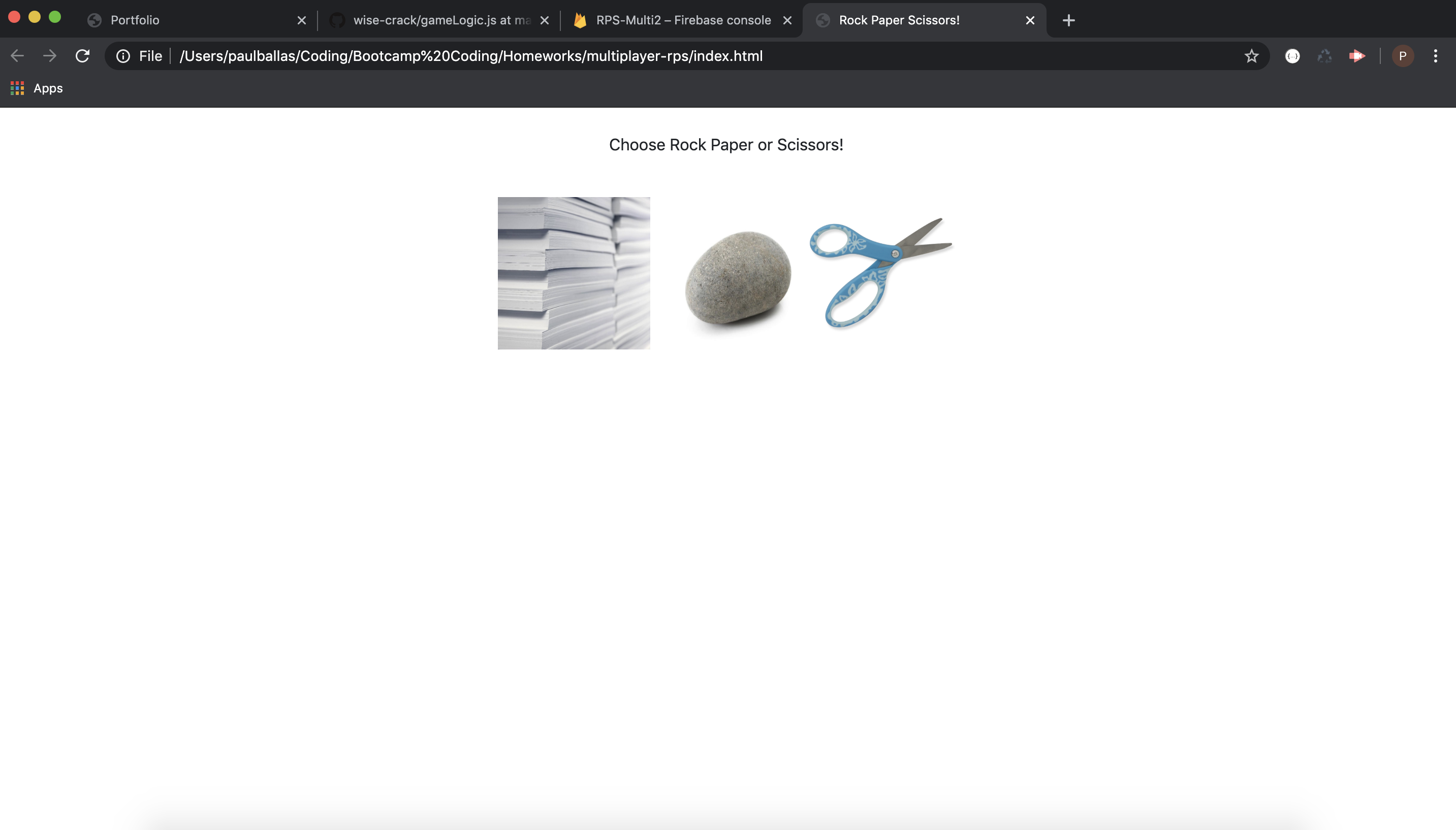Open the red video recorder extension icon
This screenshot has height=830, width=1456.
click(1357, 56)
